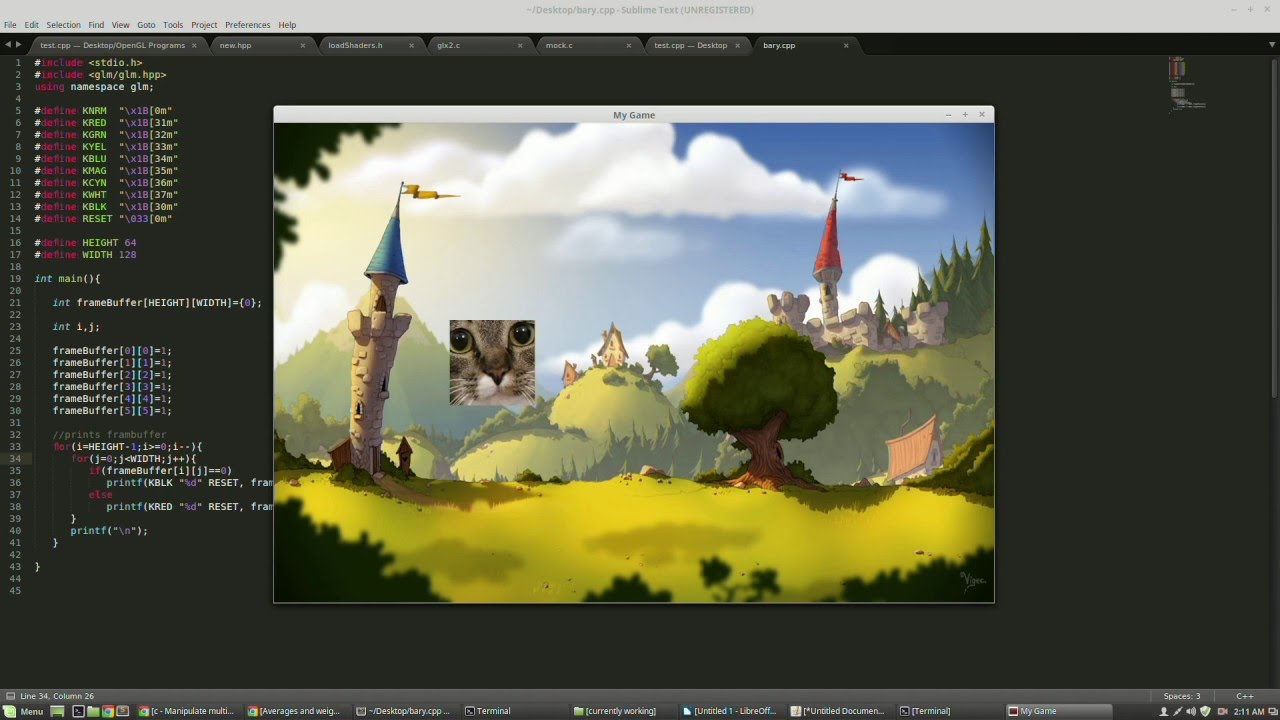The height and width of the screenshot is (720, 1280).
Task: Click the tab scroll left arrow
Action: (x=8, y=45)
